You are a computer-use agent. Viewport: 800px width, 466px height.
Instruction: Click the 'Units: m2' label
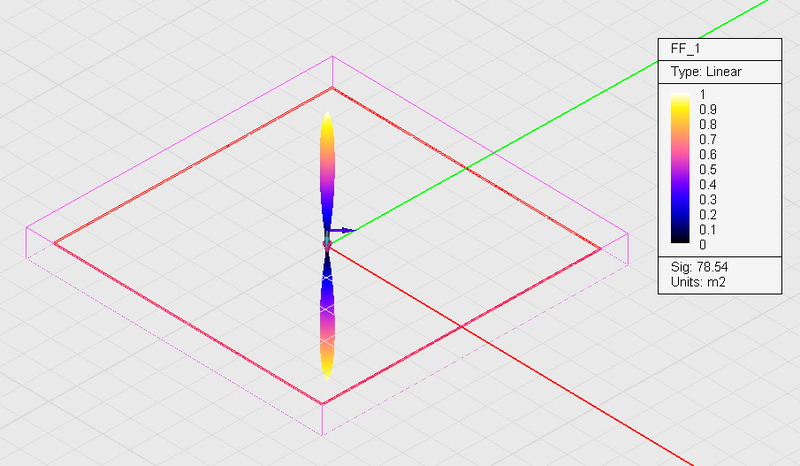click(x=698, y=282)
